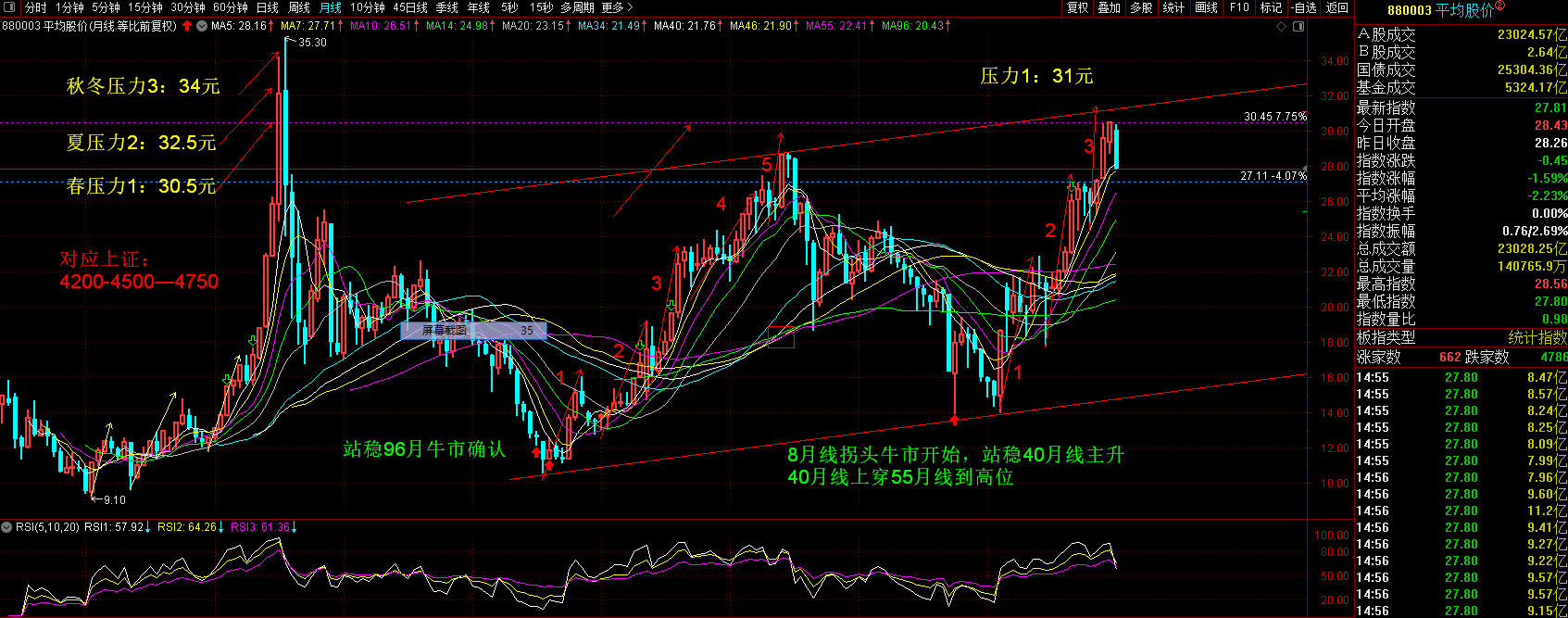Screen dimensions: 1568x618
Task: Select the 1分钟 period
Action: [69, 7]
